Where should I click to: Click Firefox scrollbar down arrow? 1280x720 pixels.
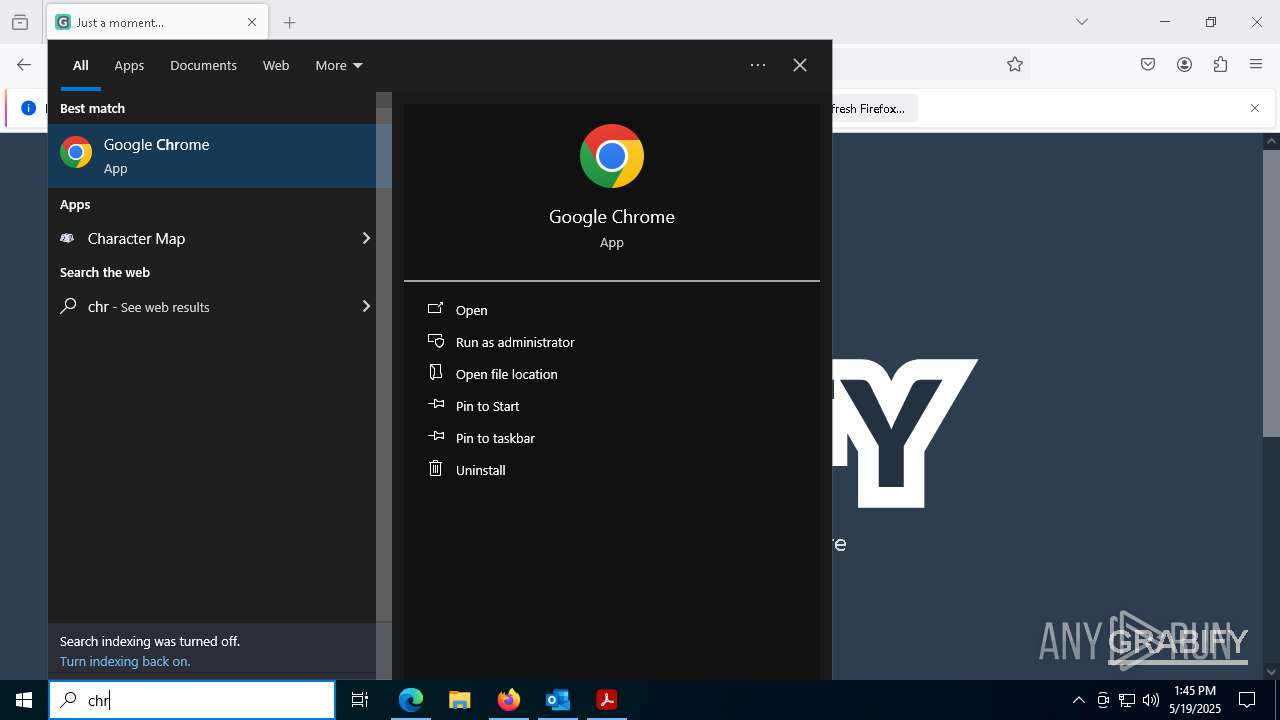click(x=1271, y=672)
